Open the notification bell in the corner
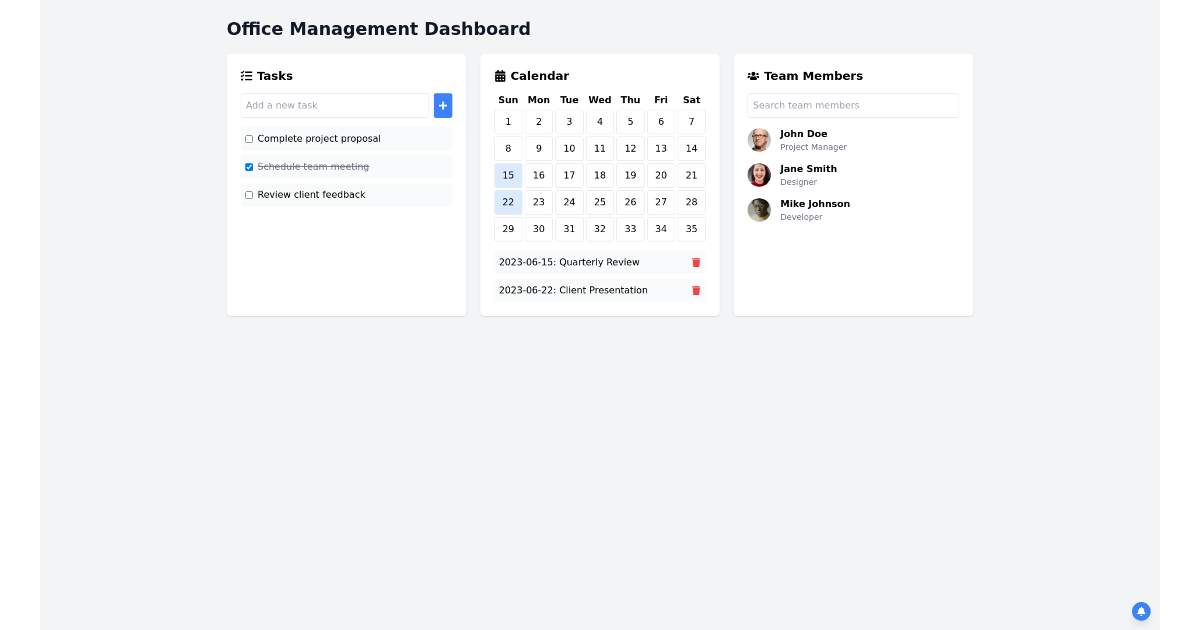The width and height of the screenshot is (1200, 630). tap(1141, 611)
